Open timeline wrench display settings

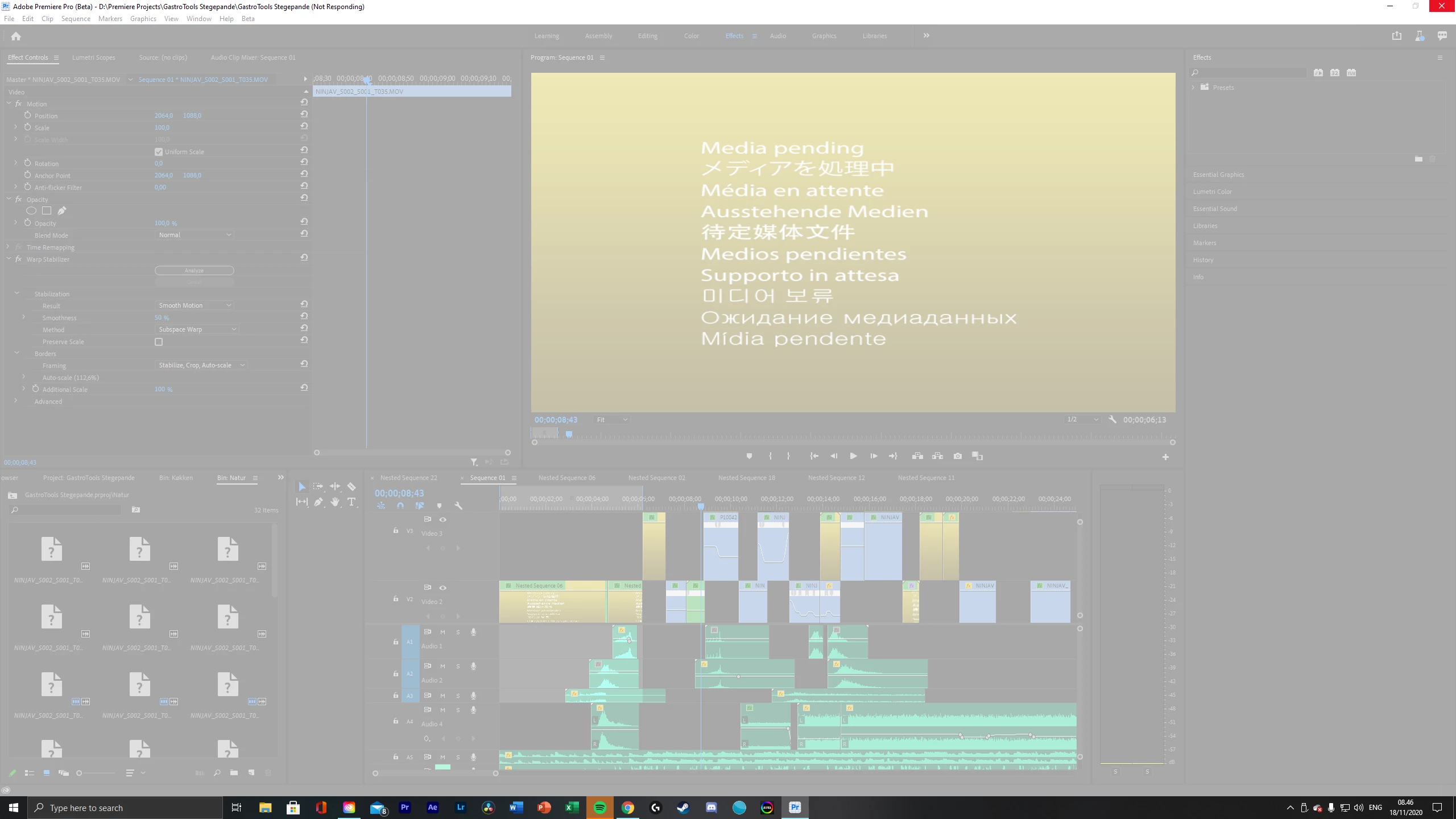(458, 506)
